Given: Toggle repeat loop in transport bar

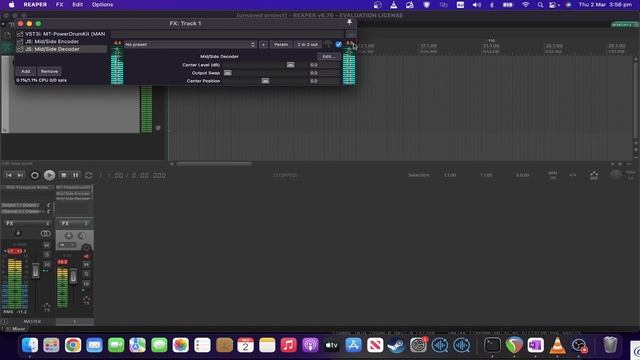Looking at the screenshot, I should click(88, 175).
